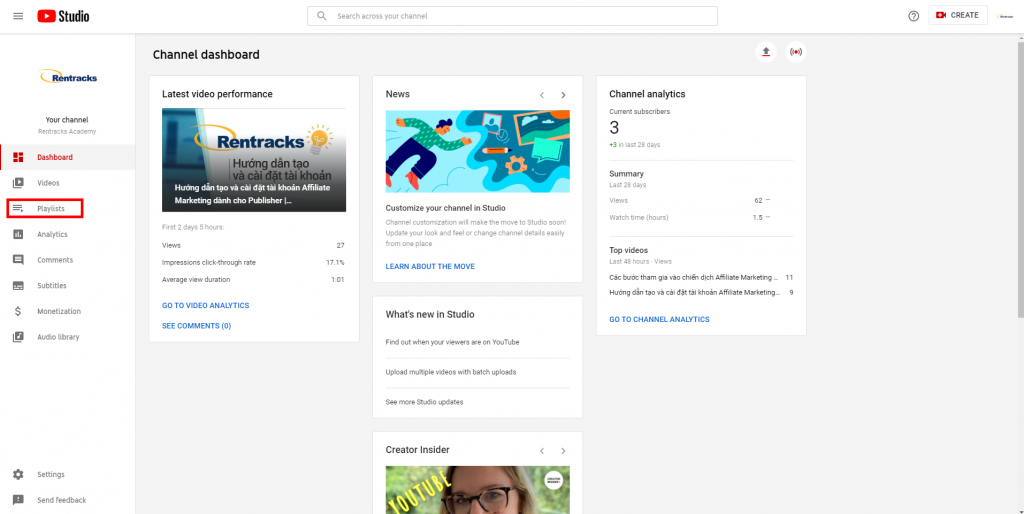The width and height of the screenshot is (1024, 514).
Task: Click GO TO VIDEO ANALYTICS link
Action: (x=206, y=306)
